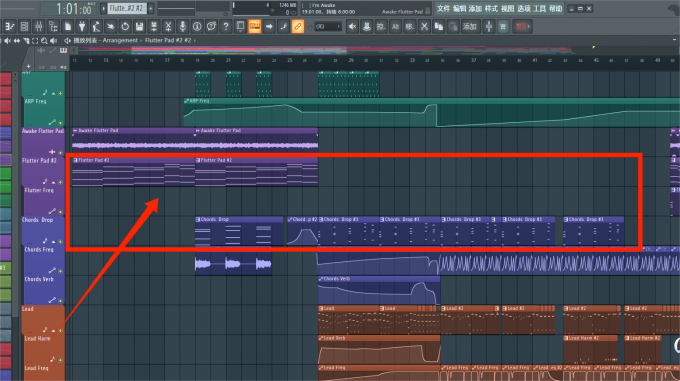680x381 pixels.
Task: Click the purple color block left of Flutter Pad #2
Action: (x=6, y=160)
